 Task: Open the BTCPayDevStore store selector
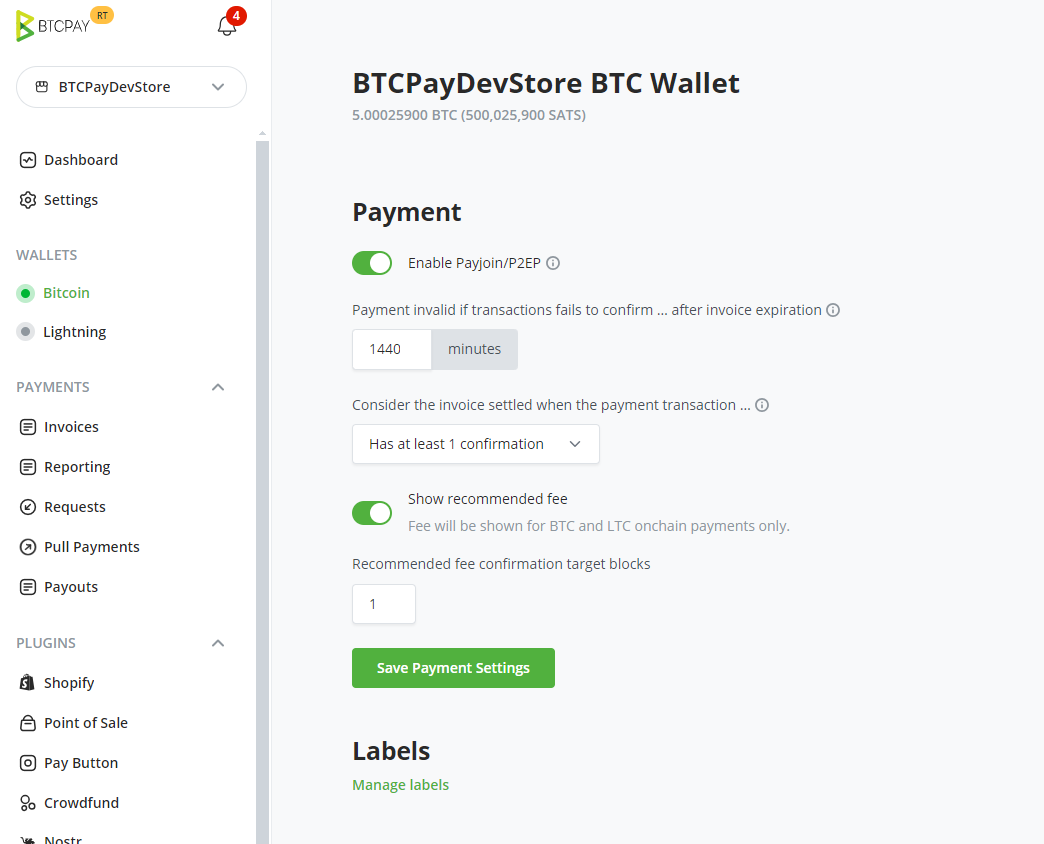(x=130, y=87)
